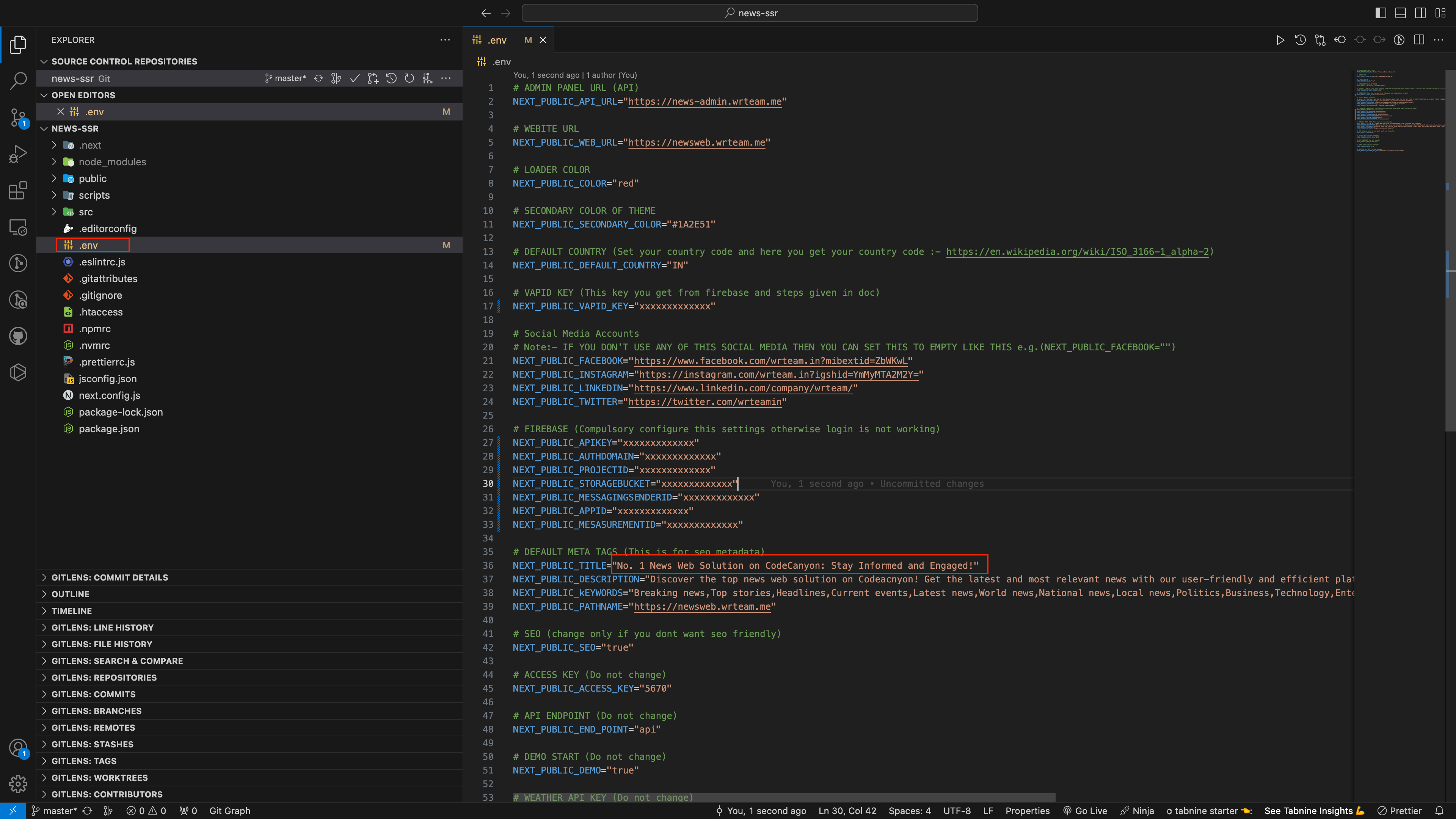Image resolution: width=1456 pixels, height=819 pixels.
Task: Open the GitHub view in activity bar
Action: coord(18,336)
